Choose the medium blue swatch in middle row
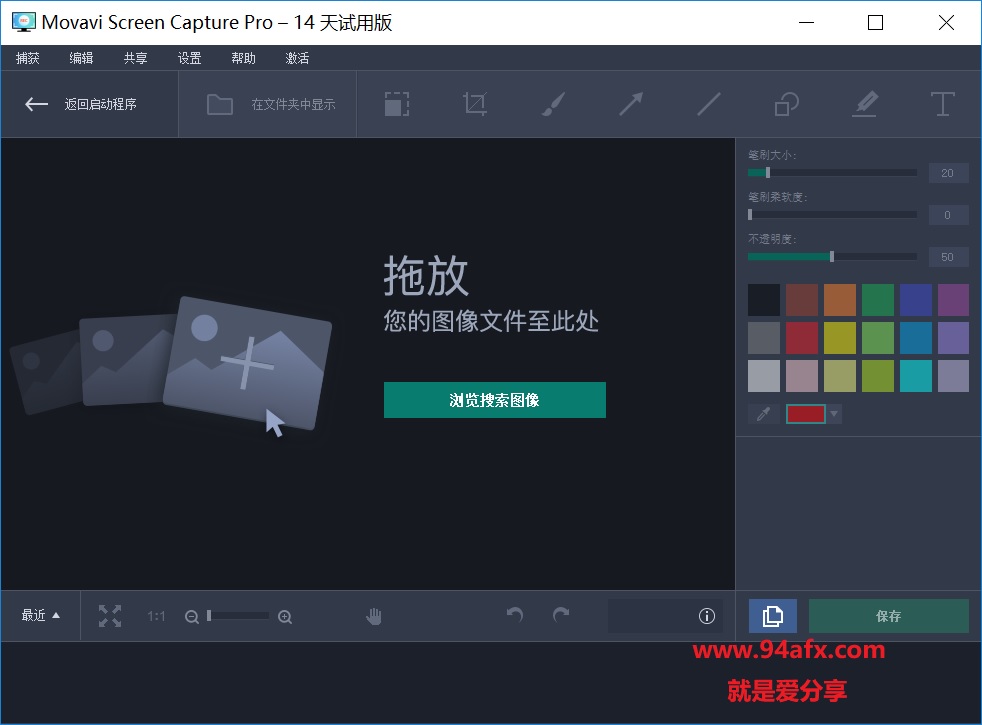This screenshot has width=982, height=725. (x=916, y=338)
